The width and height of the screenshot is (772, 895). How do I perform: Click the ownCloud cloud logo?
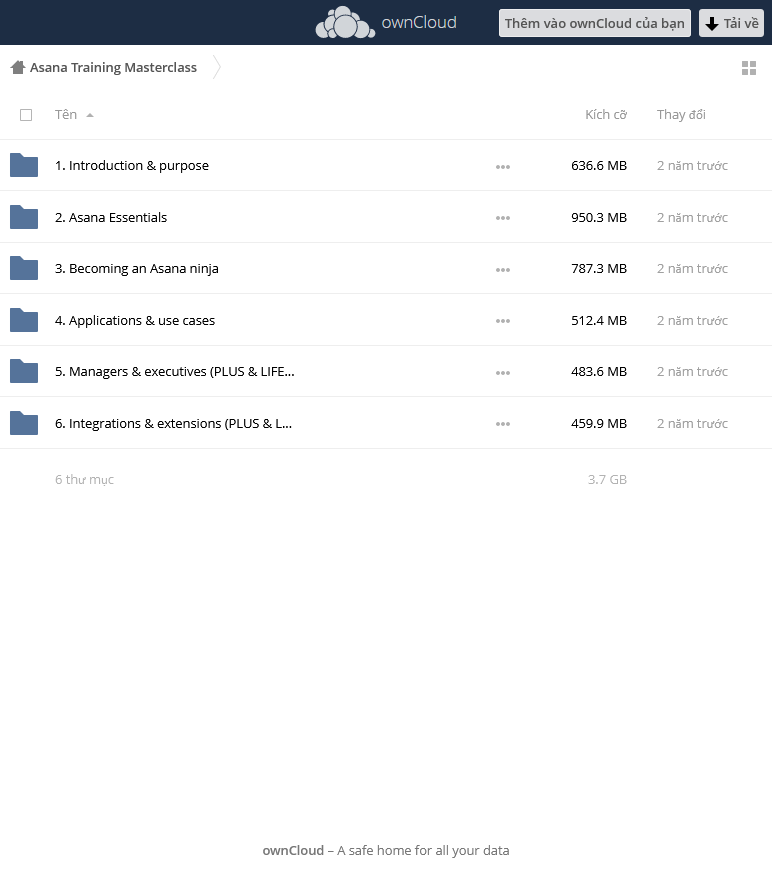[345, 23]
